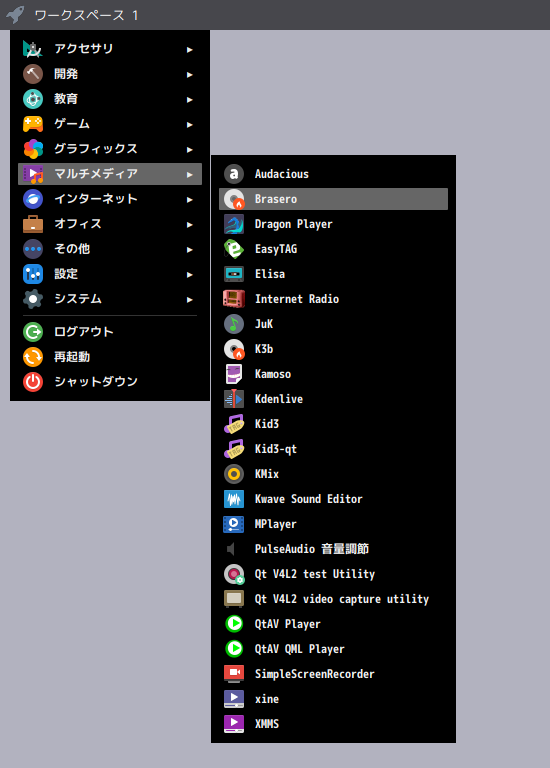Image resolution: width=550 pixels, height=768 pixels.
Task: Click the Kdenlive label text
Action: pos(279,399)
